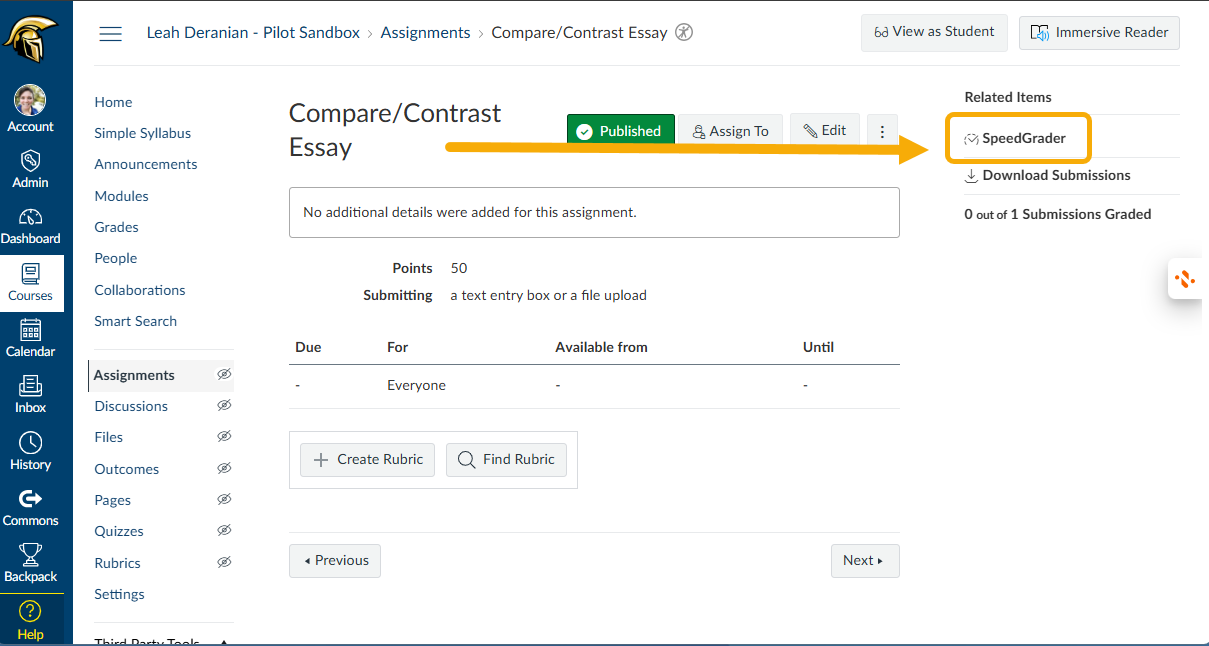
Task: Open Help in global navigation
Action: tap(30, 620)
